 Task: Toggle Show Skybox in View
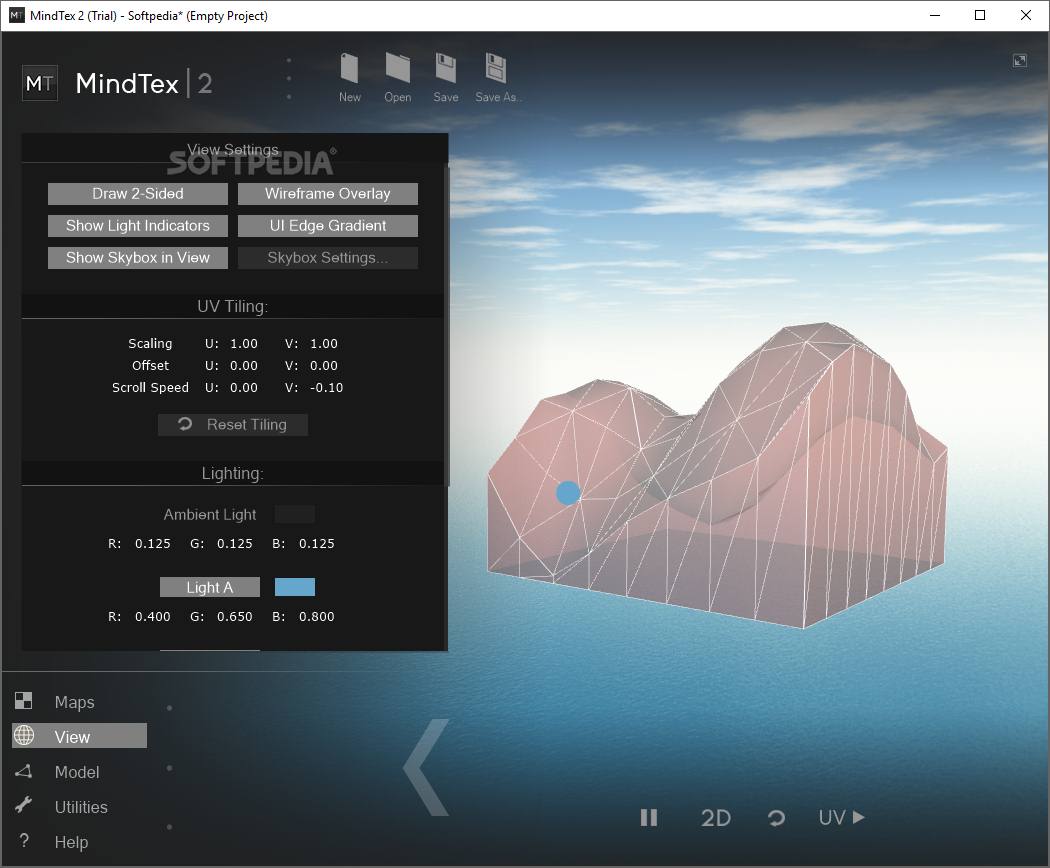pos(138,258)
